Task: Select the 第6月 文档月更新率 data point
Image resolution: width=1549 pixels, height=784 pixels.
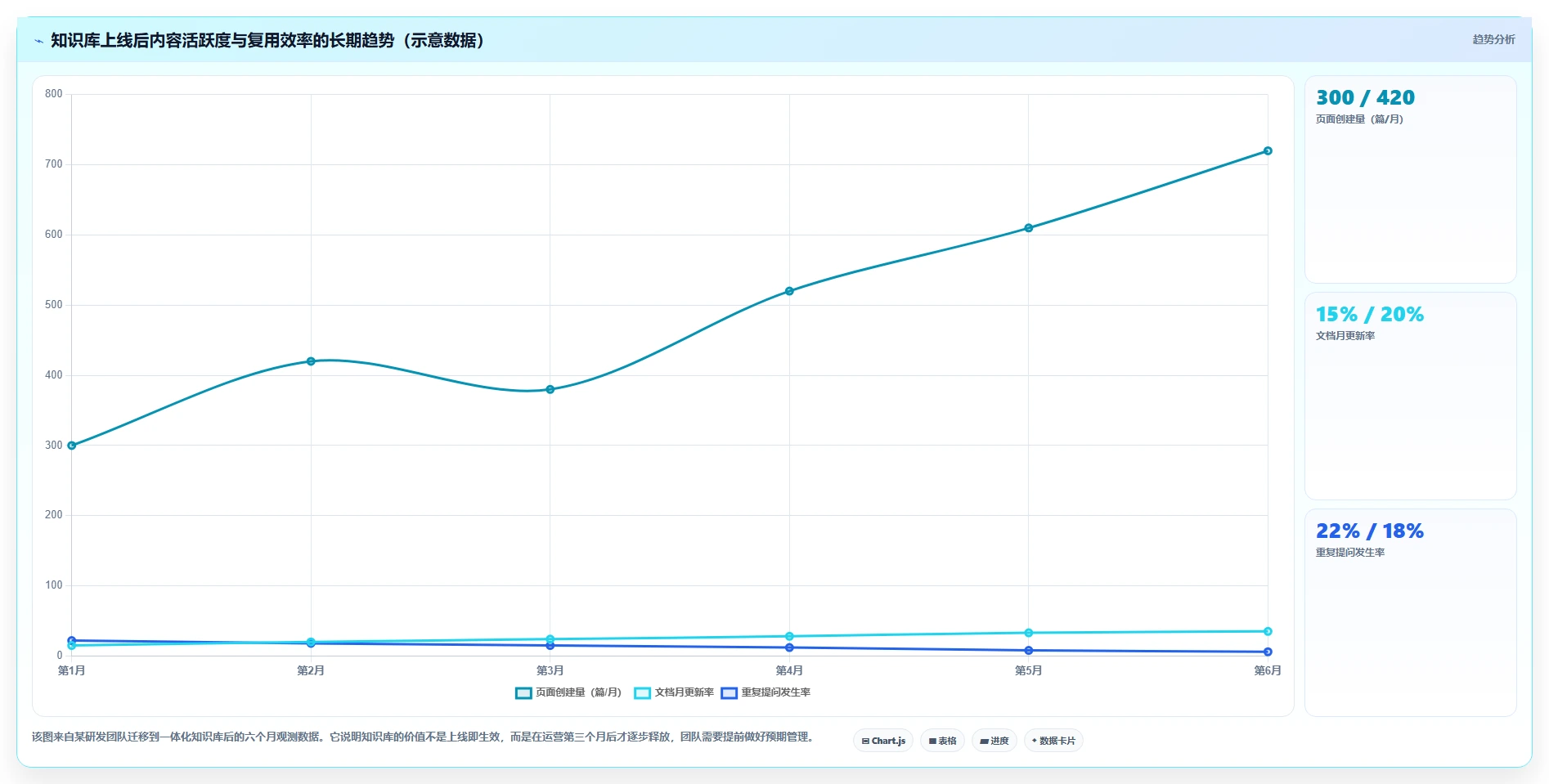Action: pos(1268,631)
